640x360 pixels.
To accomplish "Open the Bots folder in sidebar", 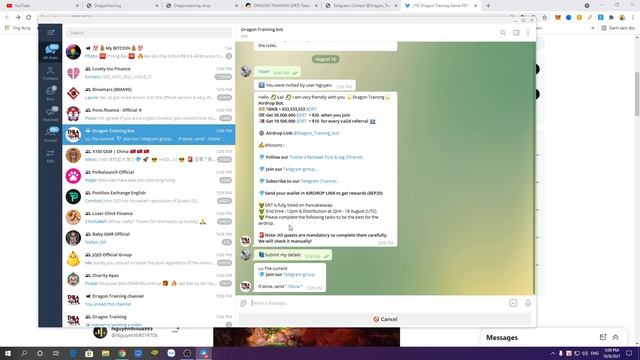I will pos(50,93).
